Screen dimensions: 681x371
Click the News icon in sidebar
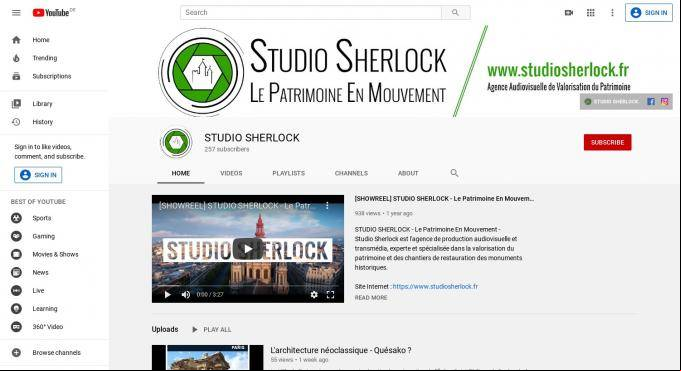16,272
